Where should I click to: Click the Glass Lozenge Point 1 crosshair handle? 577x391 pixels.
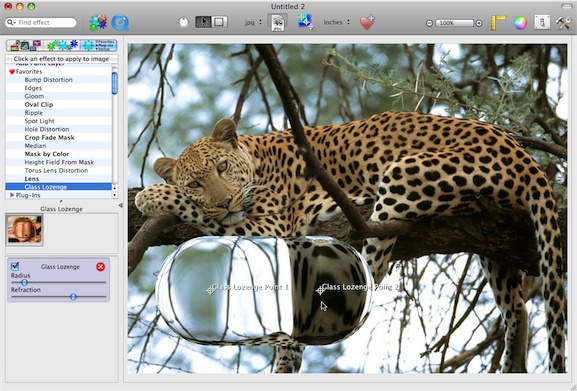[x=210, y=290]
